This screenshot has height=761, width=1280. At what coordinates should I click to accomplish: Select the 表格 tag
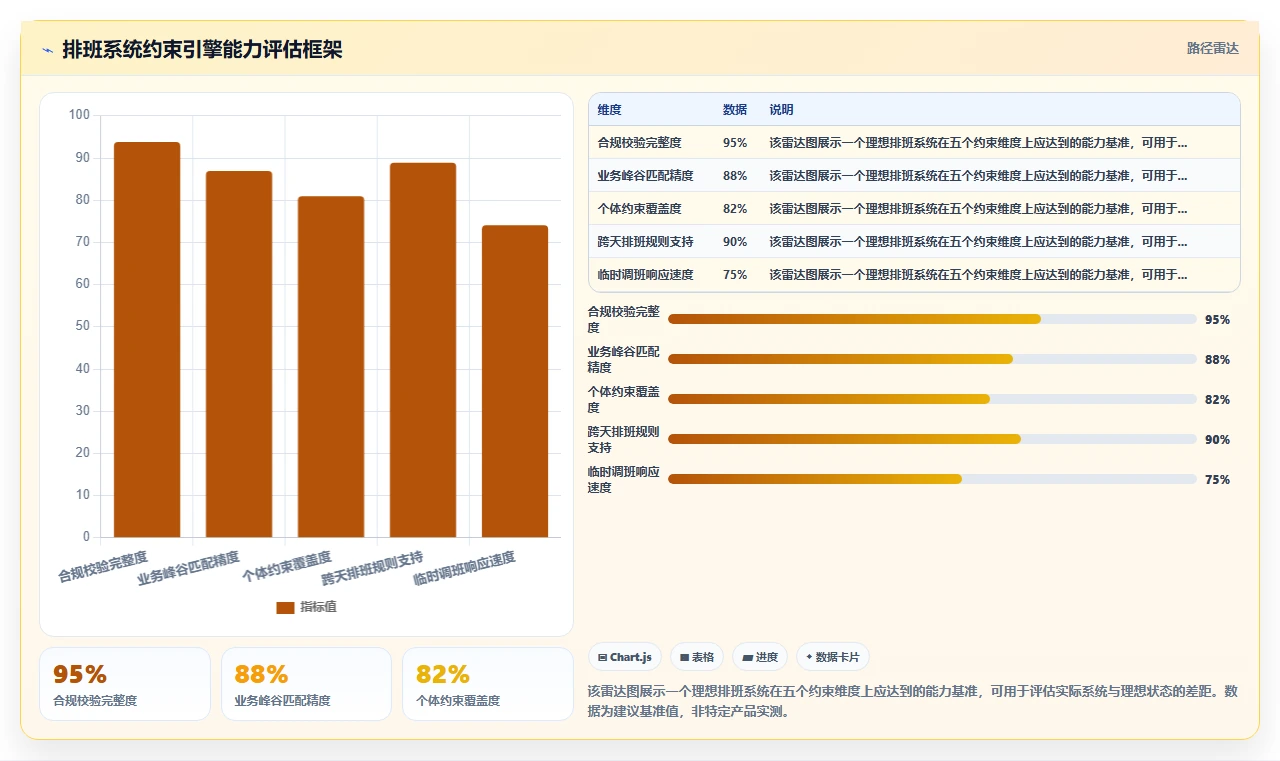(697, 657)
